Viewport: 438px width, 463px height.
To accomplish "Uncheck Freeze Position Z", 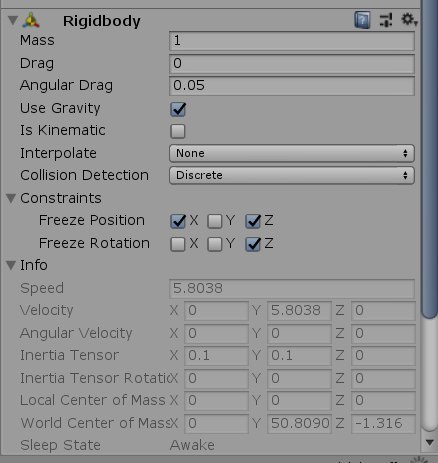I will point(253,221).
